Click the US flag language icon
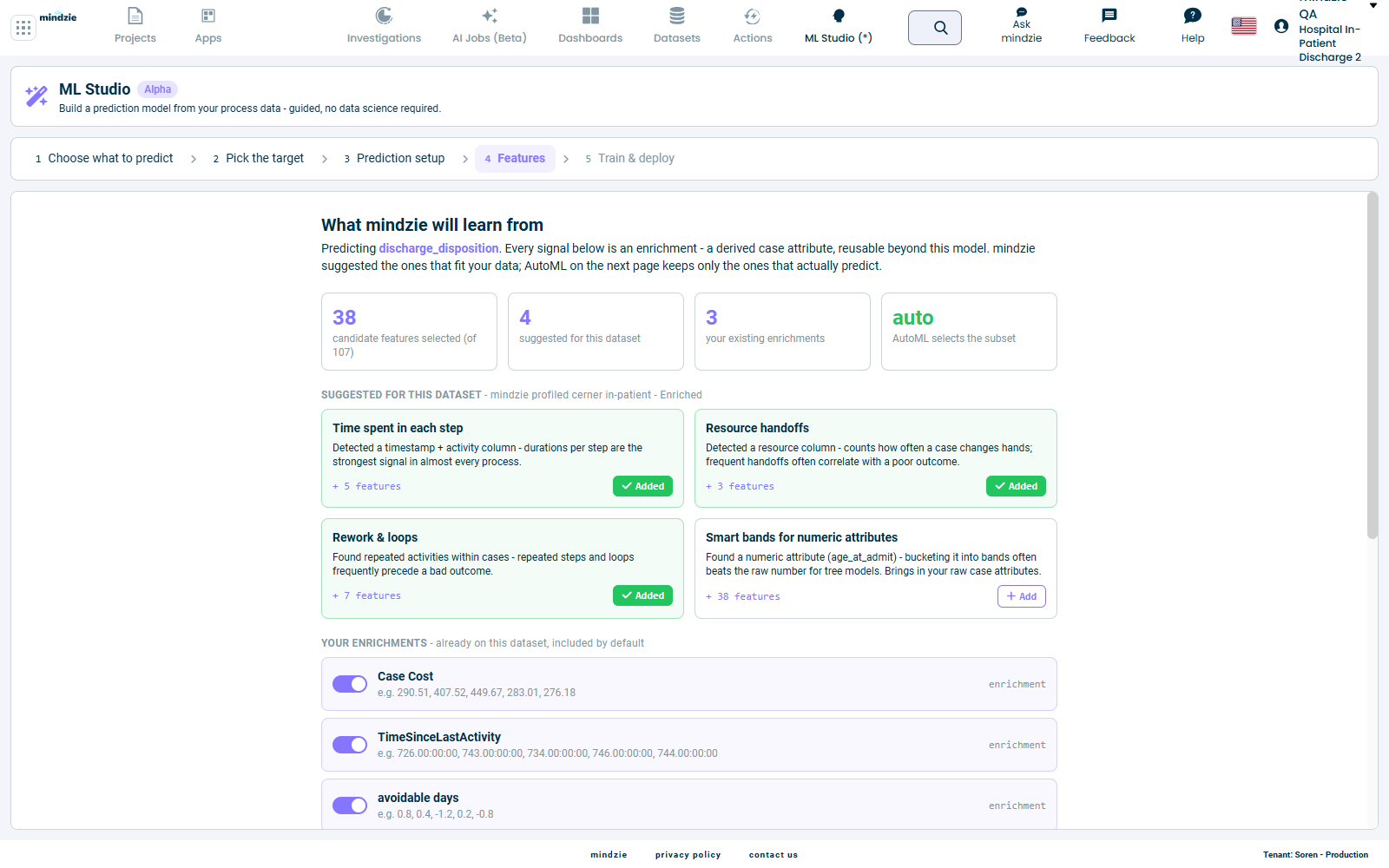The width and height of the screenshot is (1389, 868). coord(1244,26)
